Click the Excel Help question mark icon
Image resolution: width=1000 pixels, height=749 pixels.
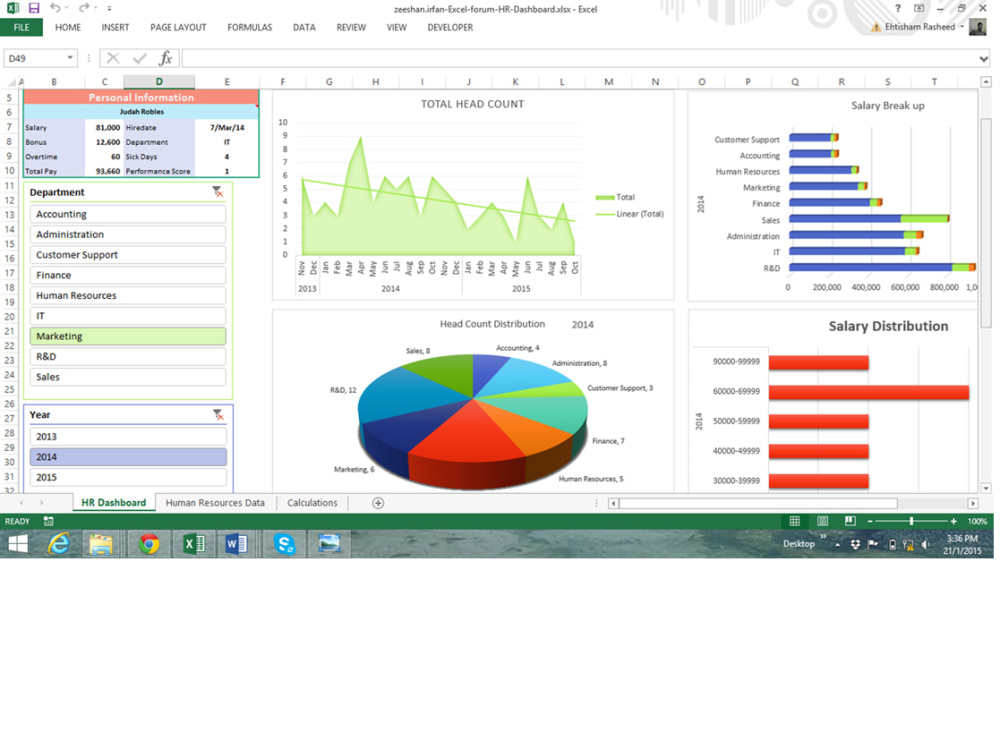click(x=898, y=8)
